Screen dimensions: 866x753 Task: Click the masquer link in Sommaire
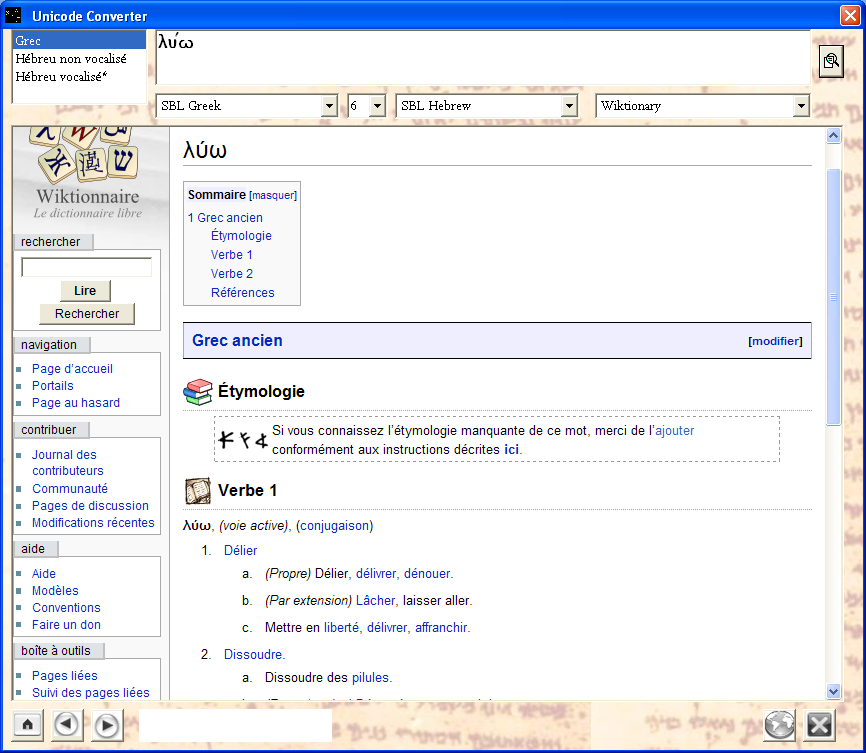point(273,195)
